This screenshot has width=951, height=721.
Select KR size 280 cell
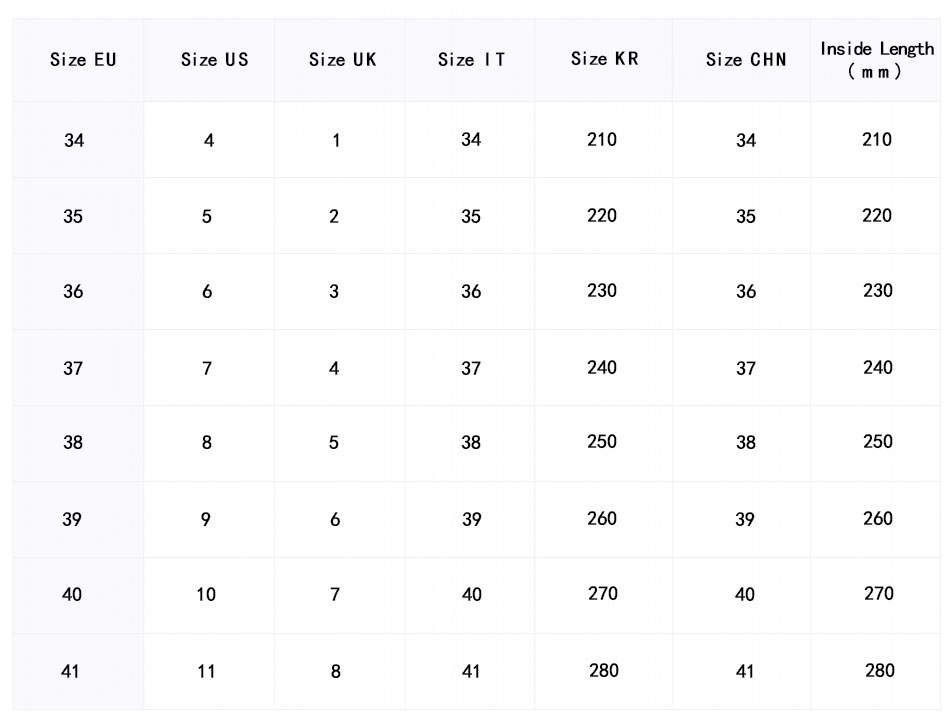click(x=604, y=671)
